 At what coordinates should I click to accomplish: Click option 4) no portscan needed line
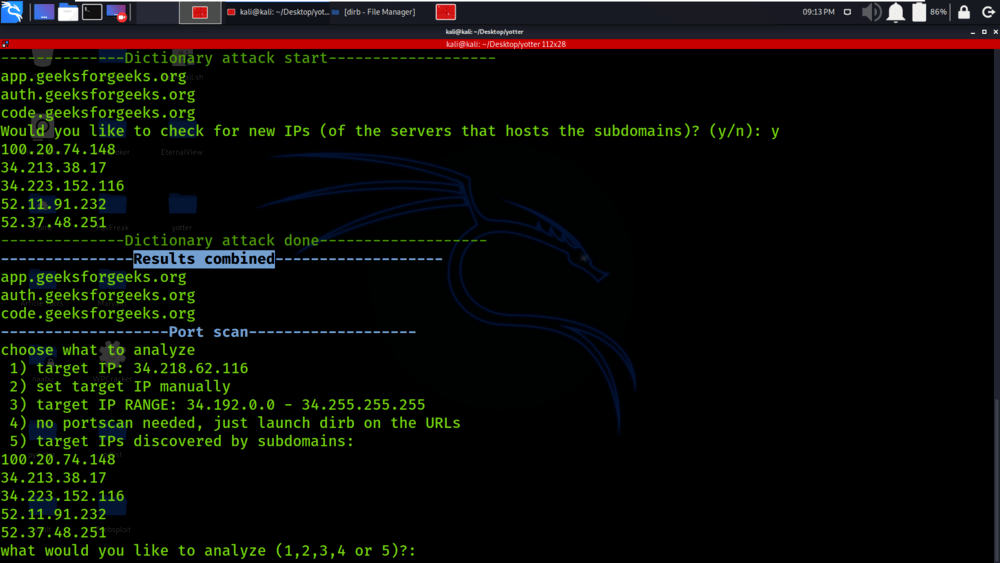[x=235, y=423]
